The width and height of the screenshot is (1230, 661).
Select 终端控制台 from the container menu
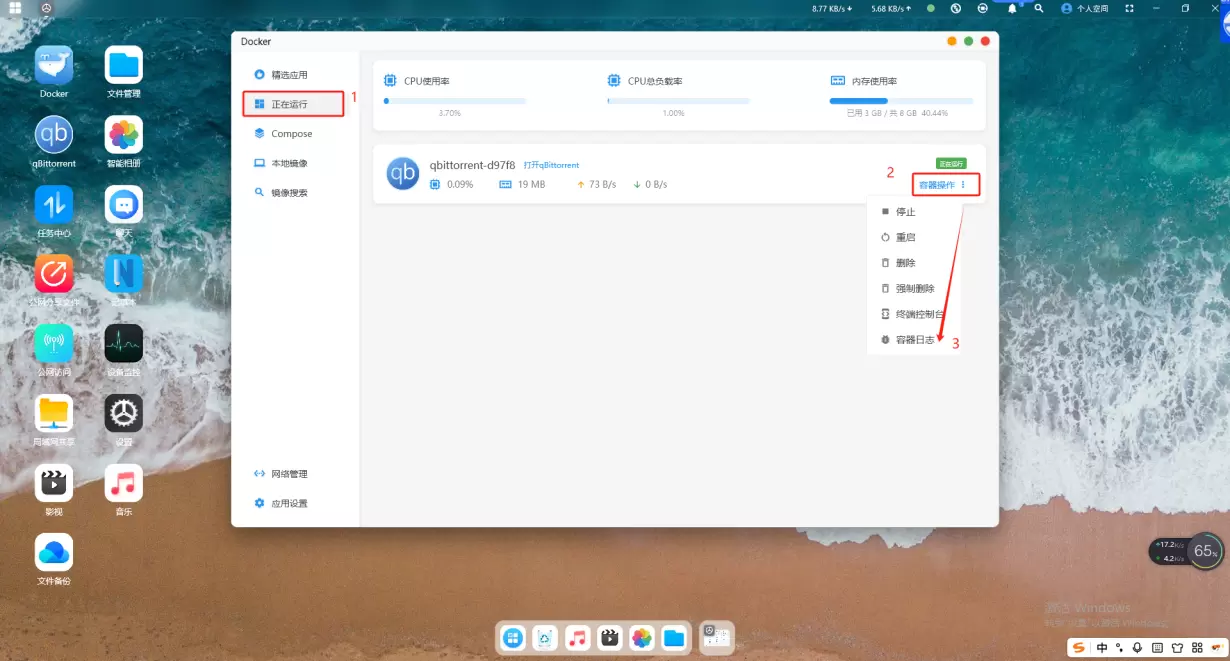[918, 314]
